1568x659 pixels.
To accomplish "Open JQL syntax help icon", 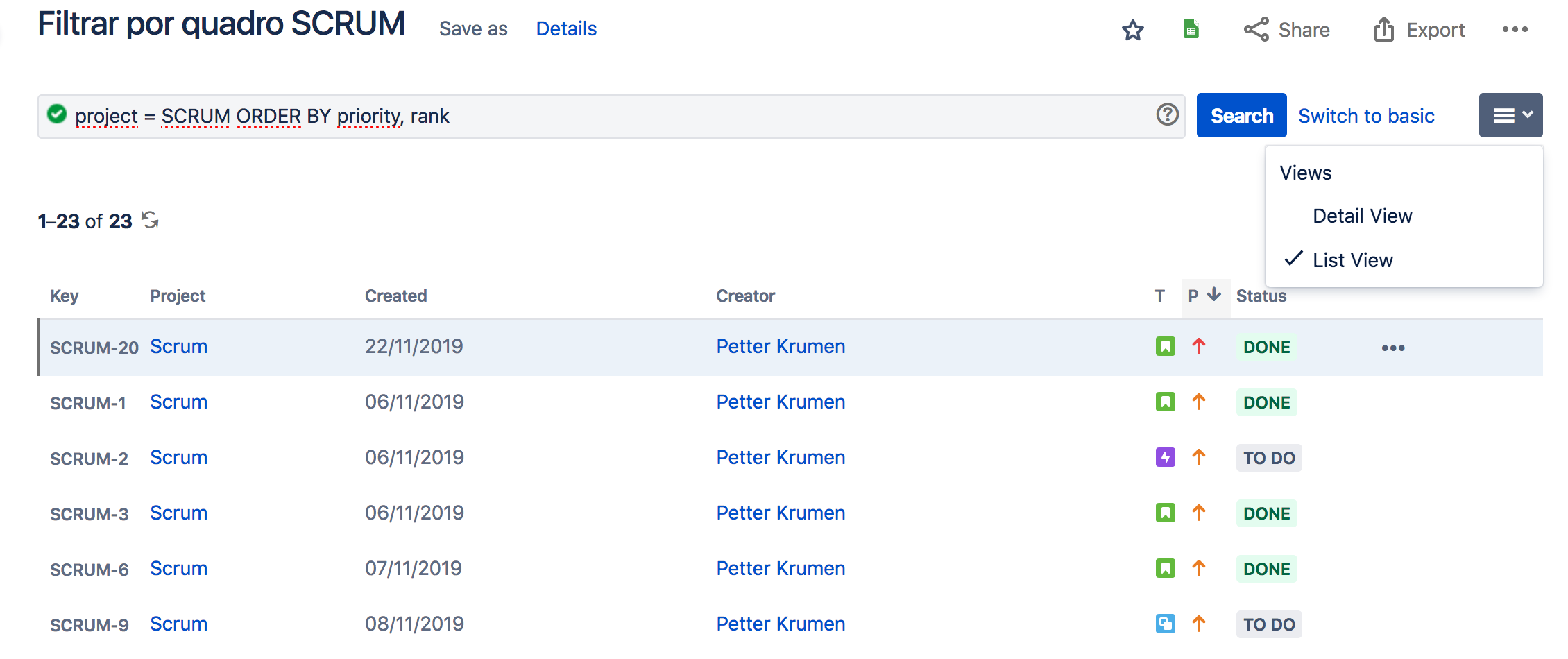I will click(1168, 114).
